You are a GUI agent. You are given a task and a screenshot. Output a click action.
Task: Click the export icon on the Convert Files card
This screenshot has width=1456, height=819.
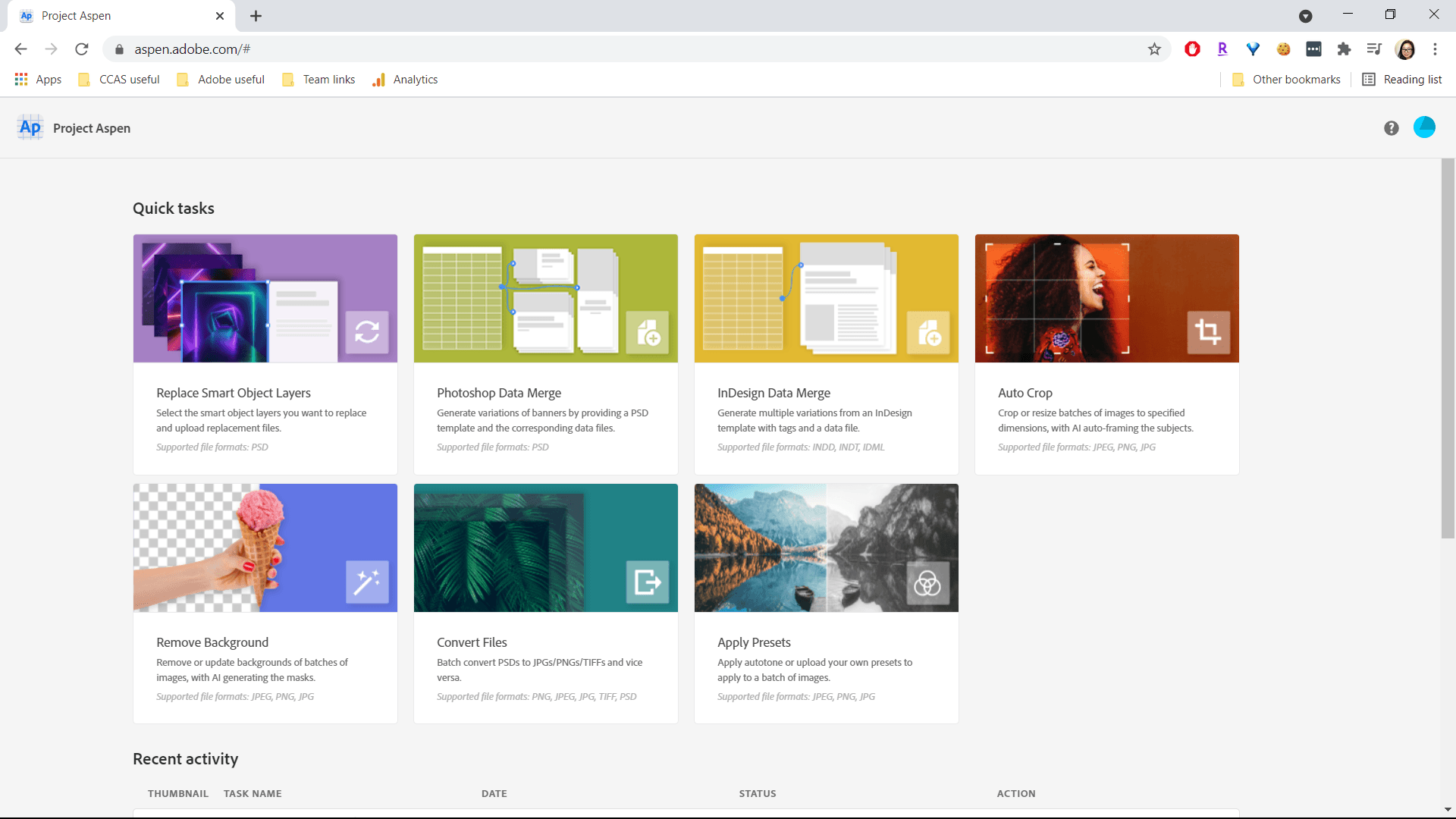(647, 582)
